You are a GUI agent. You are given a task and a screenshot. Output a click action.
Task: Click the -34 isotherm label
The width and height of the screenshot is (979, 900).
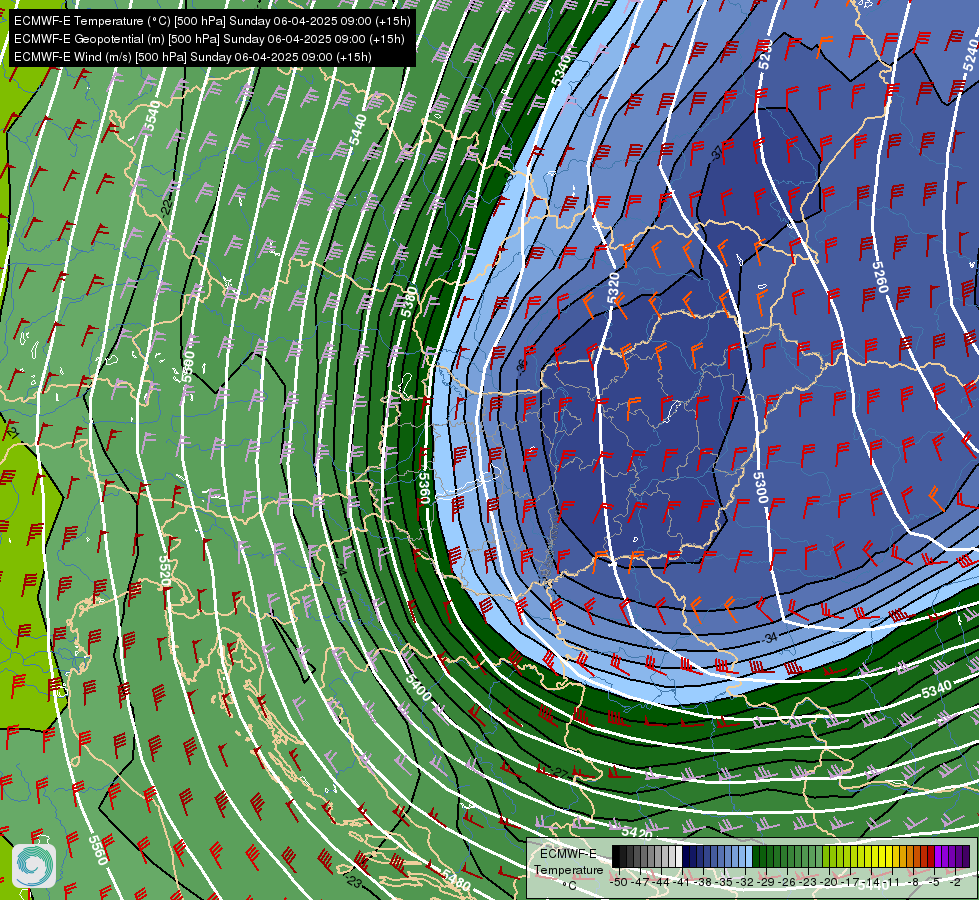(769, 637)
